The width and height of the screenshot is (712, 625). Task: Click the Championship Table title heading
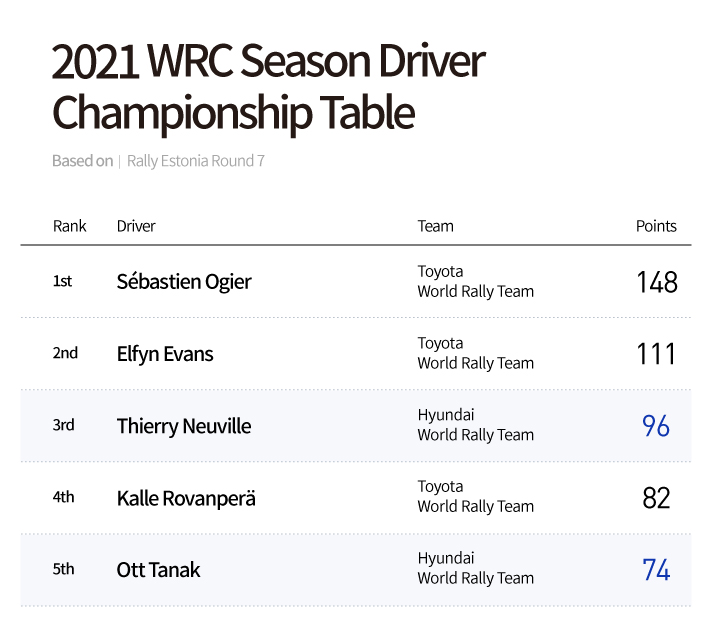point(233,113)
